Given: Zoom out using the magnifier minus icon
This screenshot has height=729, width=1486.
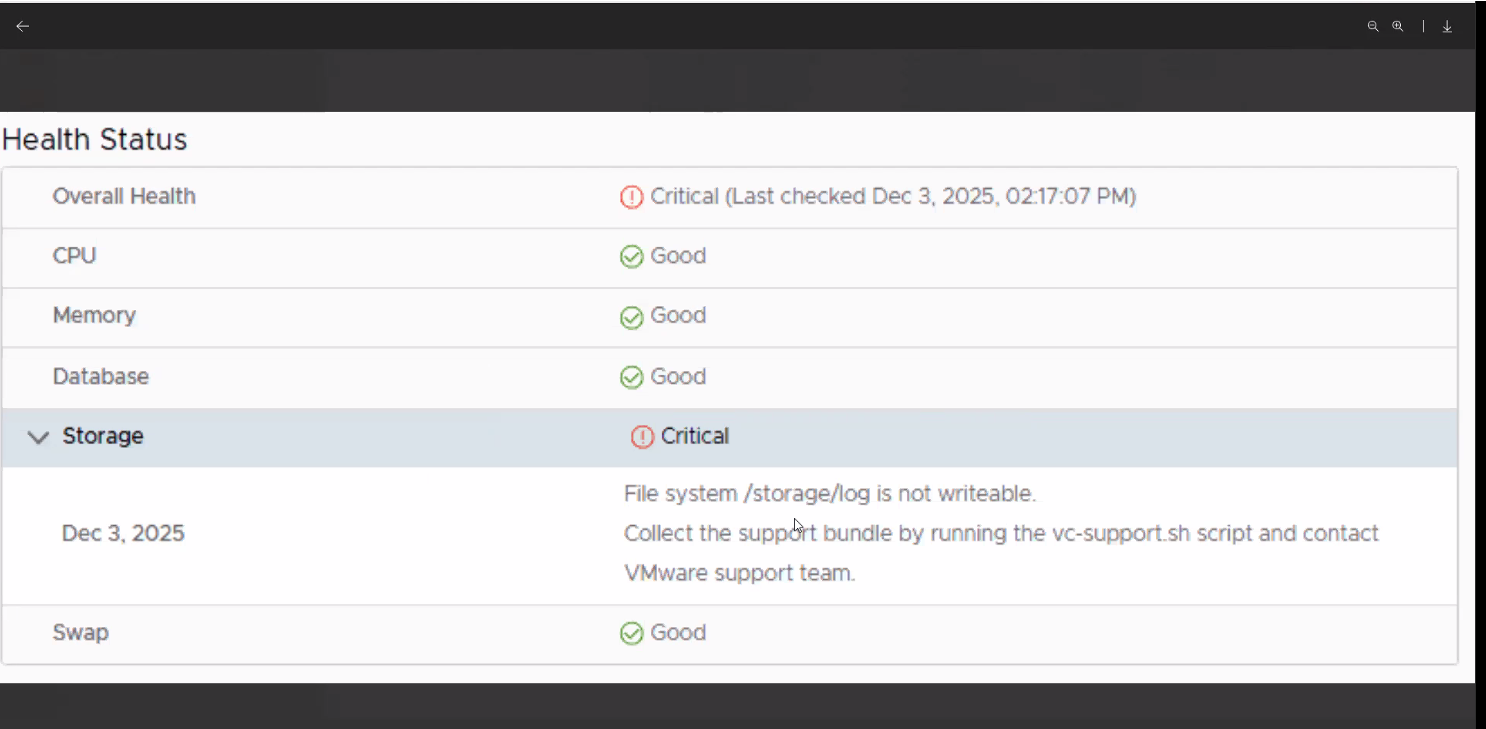Looking at the screenshot, I should 1373,27.
